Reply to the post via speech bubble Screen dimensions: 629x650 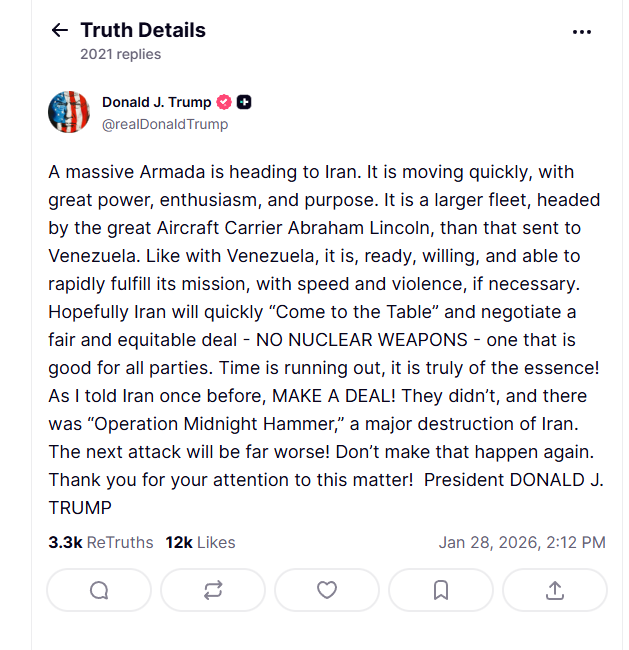[x=99, y=590]
